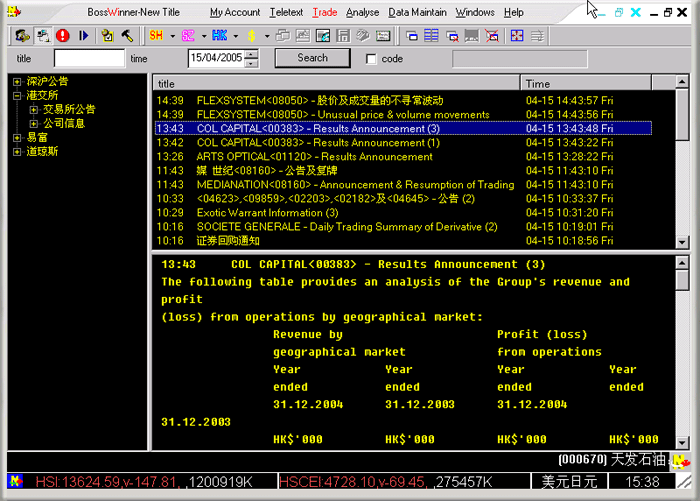
Task: Decrease the date with the down spinner
Action: (x=252, y=63)
